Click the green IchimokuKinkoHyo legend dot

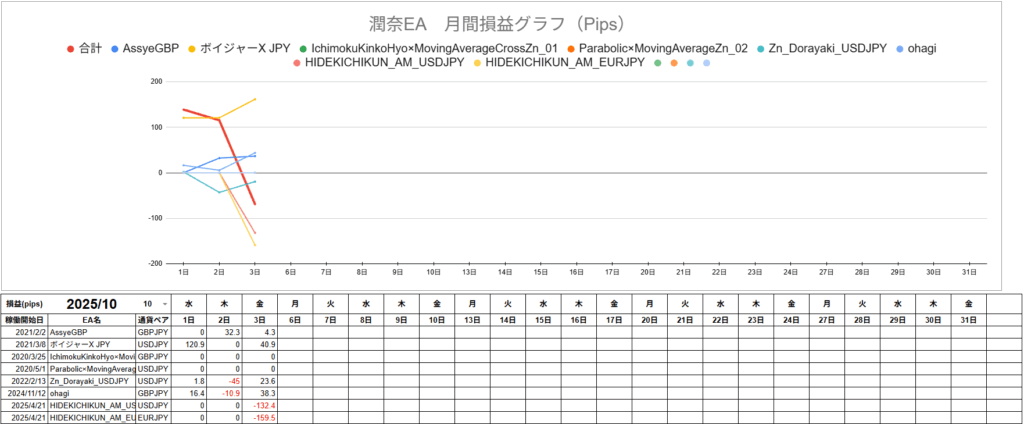coord(303,47)
